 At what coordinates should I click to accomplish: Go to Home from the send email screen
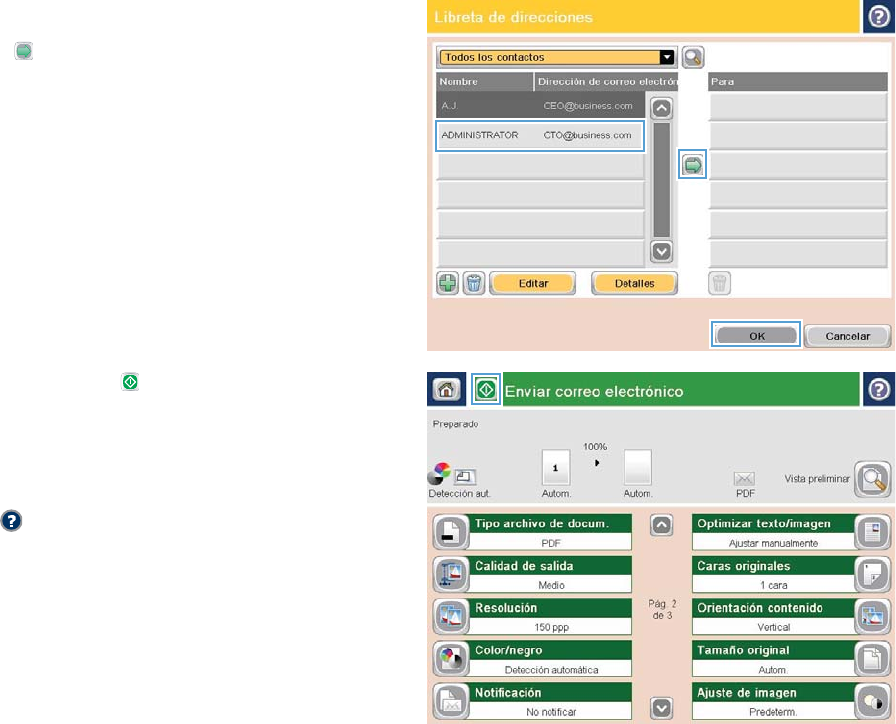tap(446, 389)
